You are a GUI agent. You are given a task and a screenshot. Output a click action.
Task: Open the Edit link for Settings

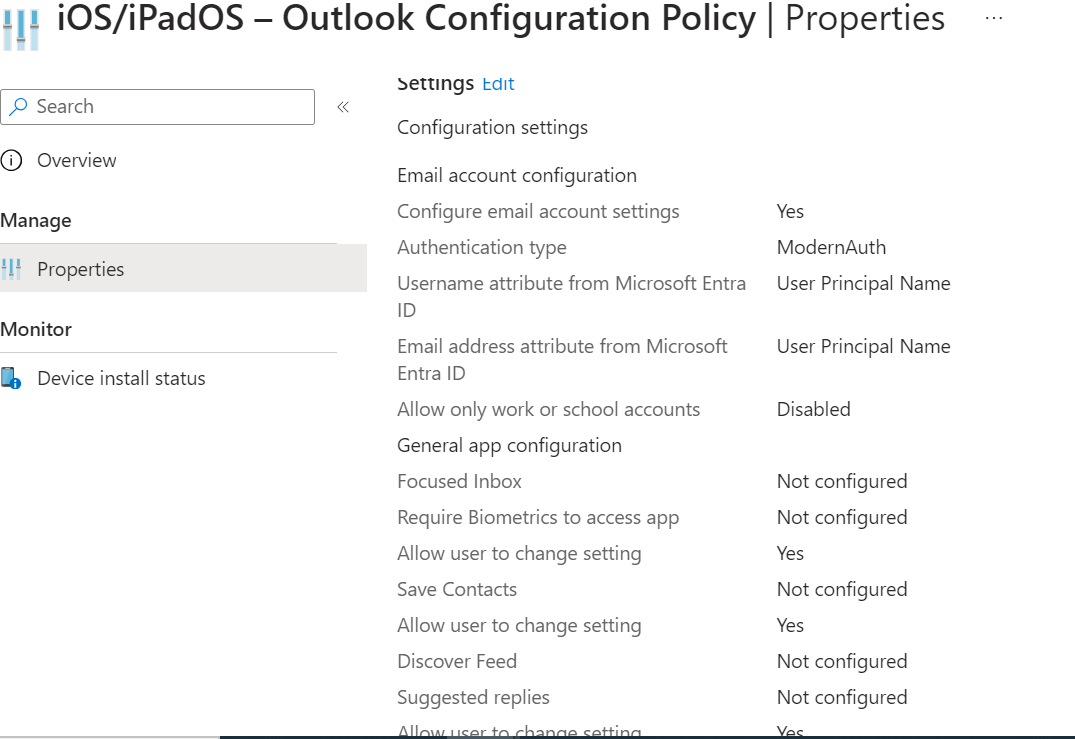498,84
